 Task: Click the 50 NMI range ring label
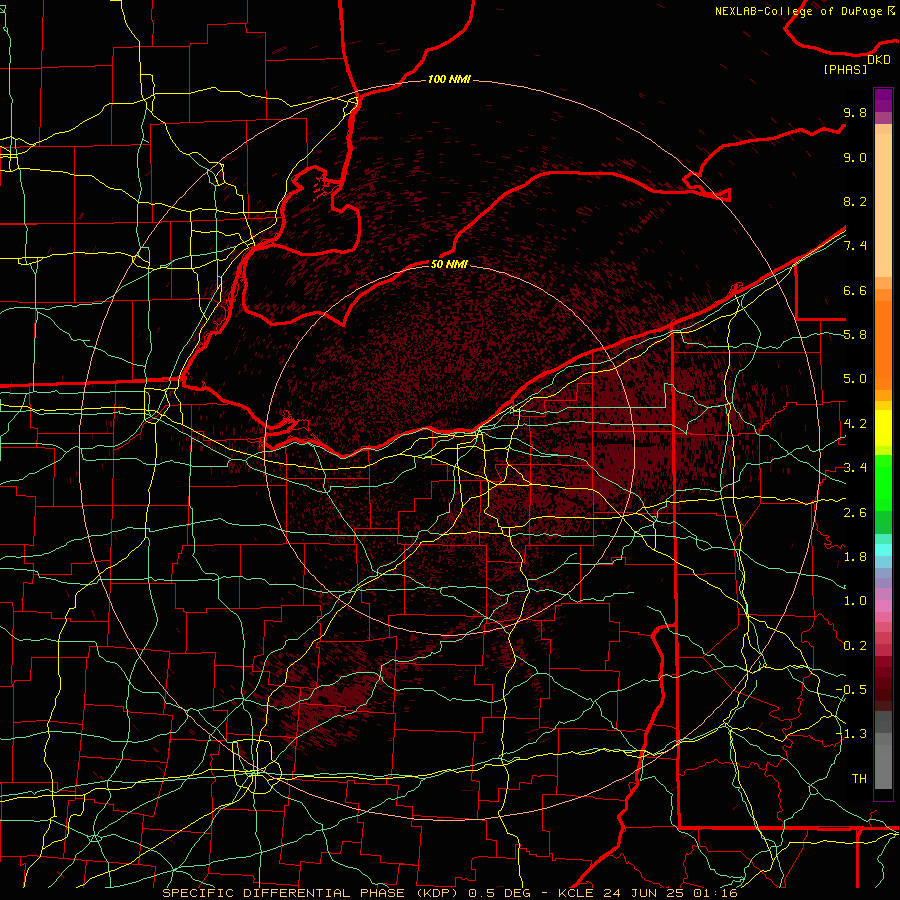tap(449, 264)
